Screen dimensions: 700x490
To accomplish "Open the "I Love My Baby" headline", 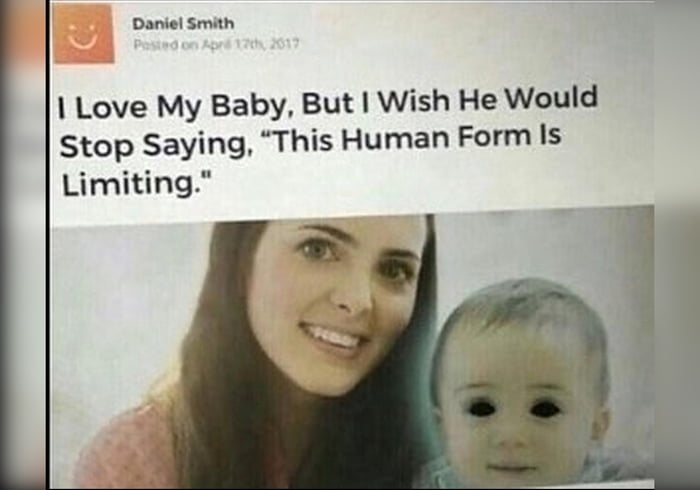I will point(328,141).
